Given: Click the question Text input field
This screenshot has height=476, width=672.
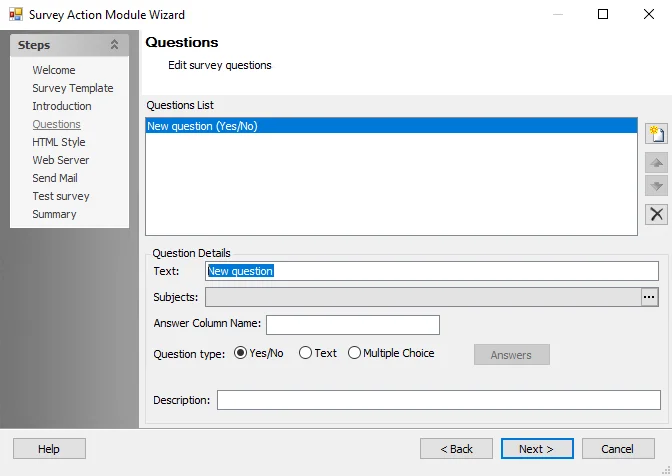Looking at the screenshot, I should click(432, 271).
